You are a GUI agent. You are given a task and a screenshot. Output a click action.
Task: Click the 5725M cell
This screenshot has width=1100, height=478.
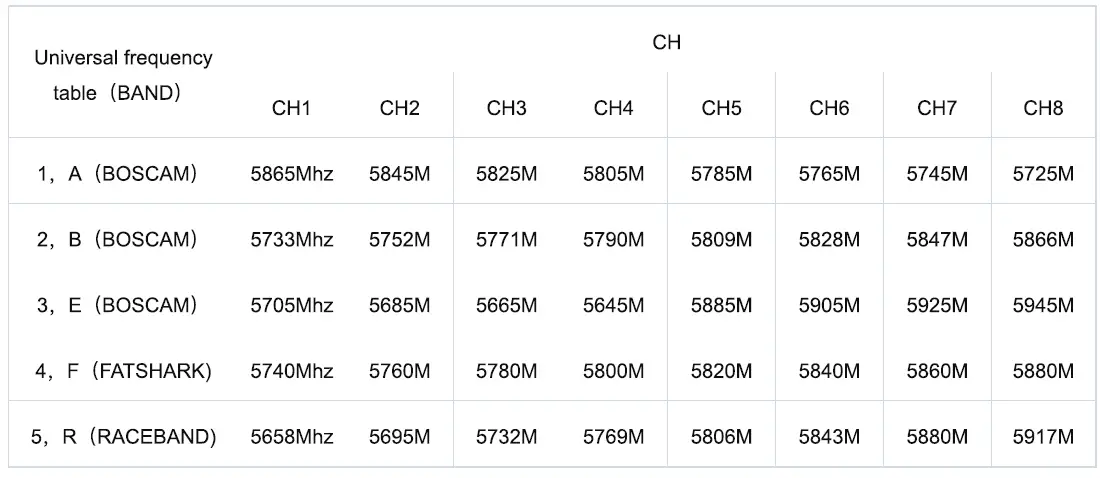[x=1043, y=174]
